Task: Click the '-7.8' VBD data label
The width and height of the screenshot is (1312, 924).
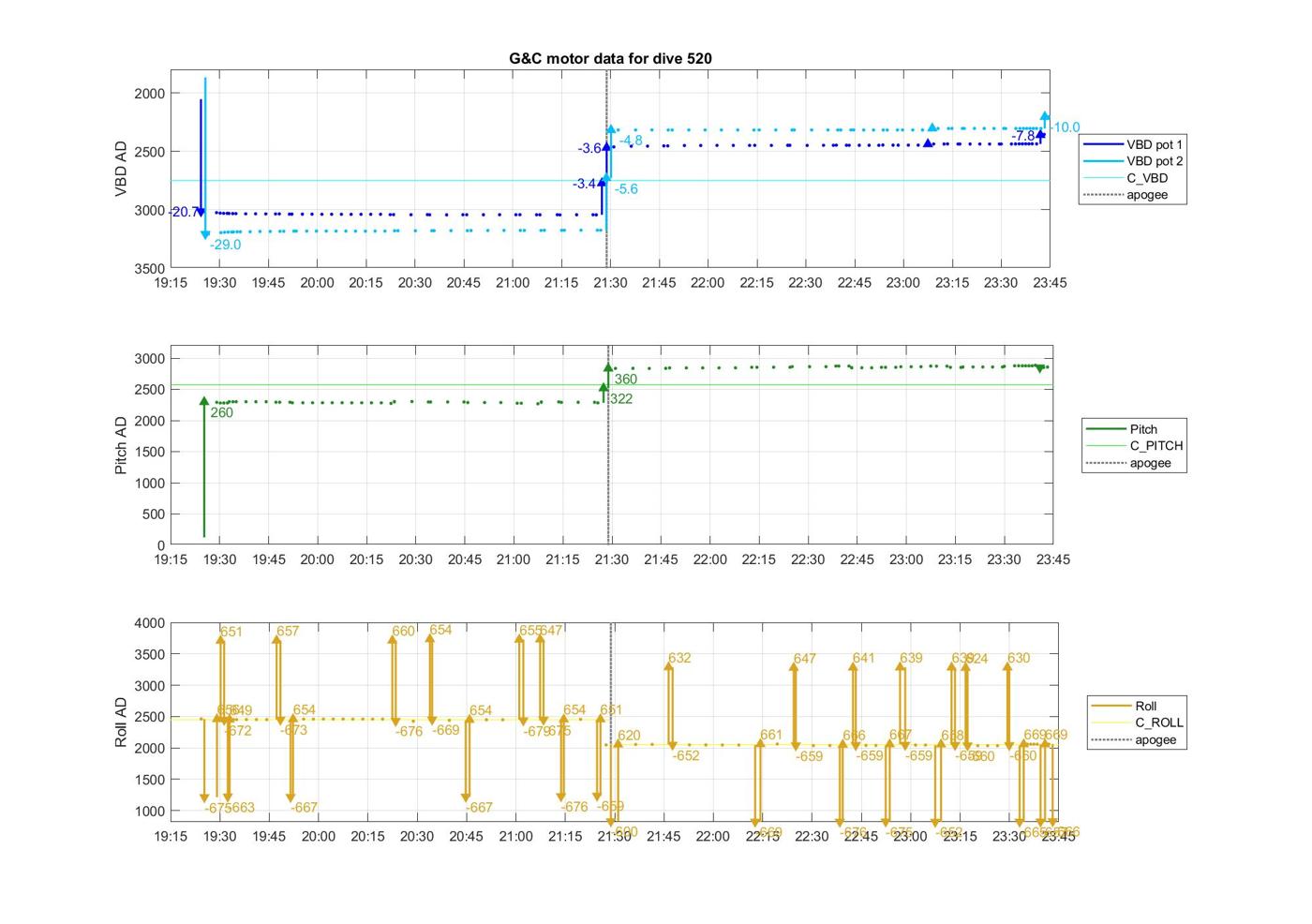Action: point(1023,136)
